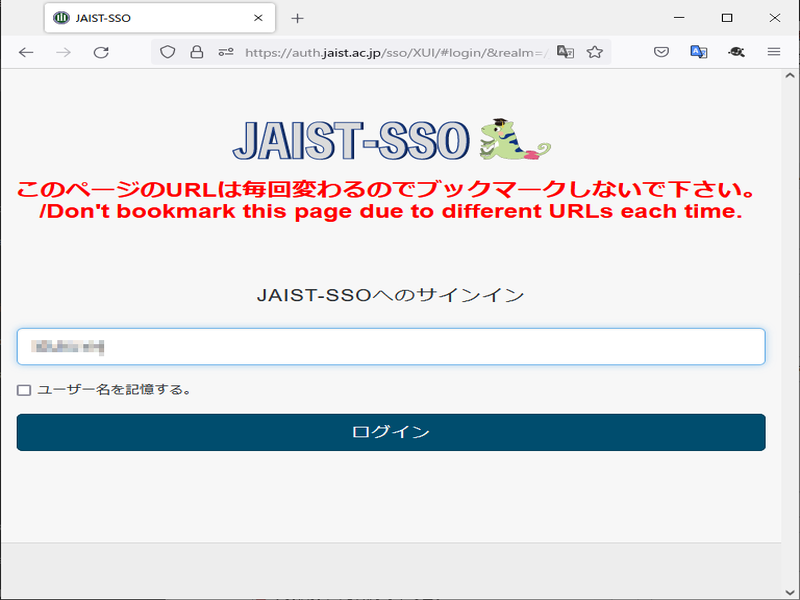
Task: Click the ログイン button
Action: 391,432
